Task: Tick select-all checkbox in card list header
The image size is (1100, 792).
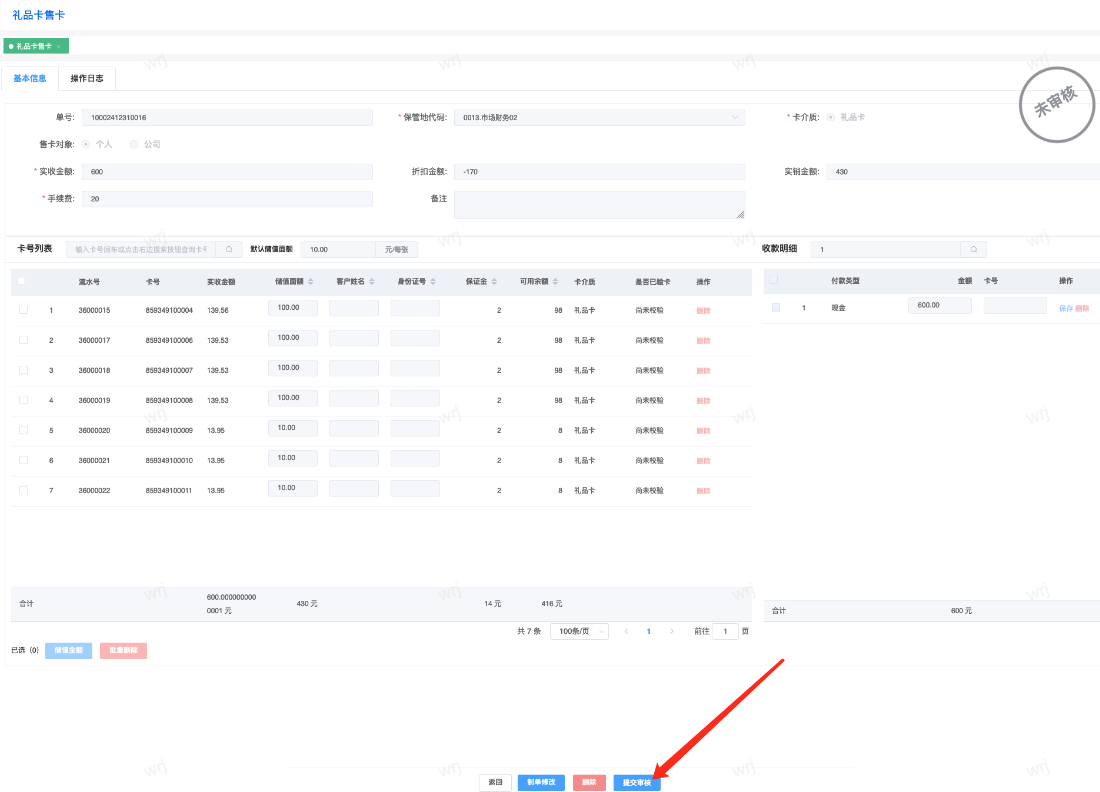Action: 22,281
